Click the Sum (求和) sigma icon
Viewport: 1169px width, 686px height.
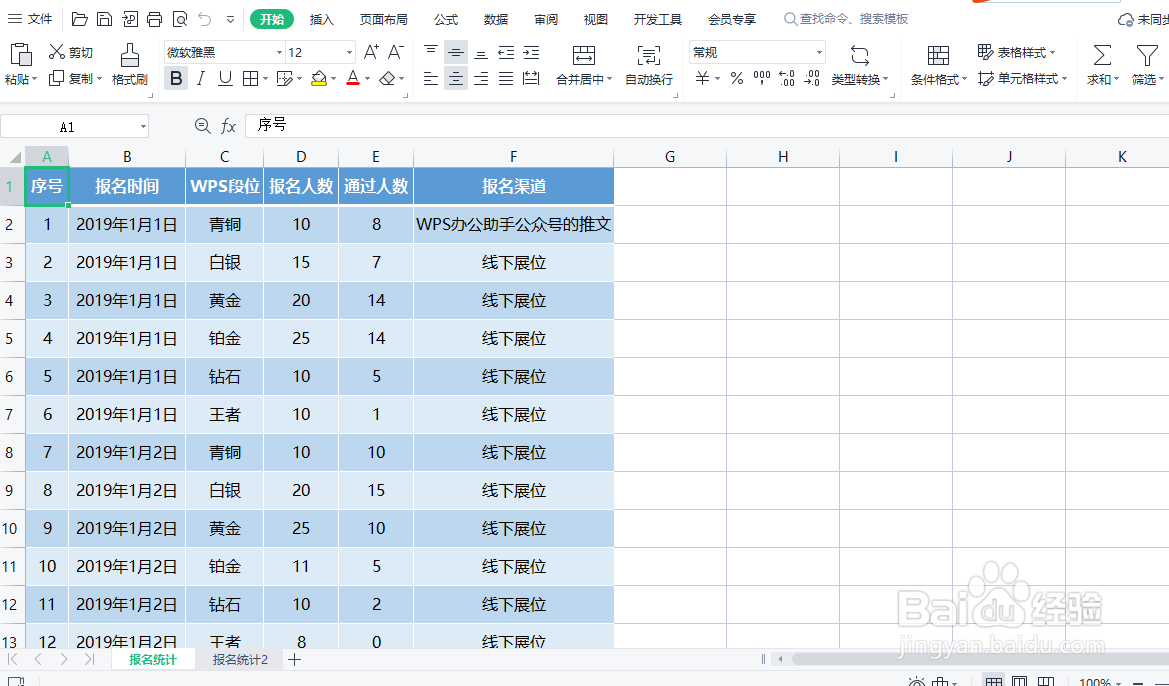[1102, 55]
